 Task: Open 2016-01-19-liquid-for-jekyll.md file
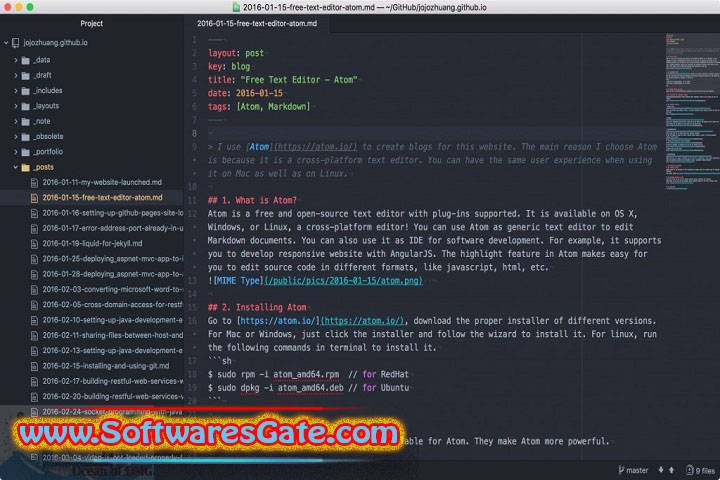tap(92, 243)
